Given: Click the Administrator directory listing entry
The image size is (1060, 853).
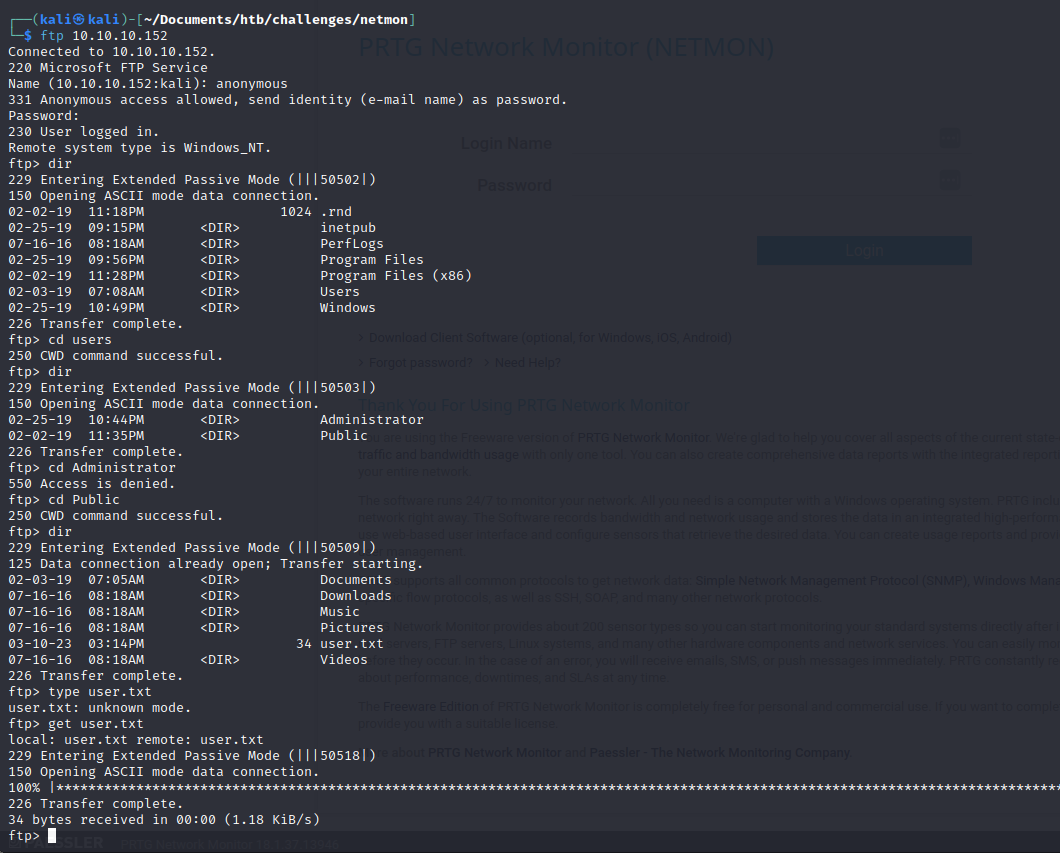Looking at the screenshot, I should pos(371,420).
